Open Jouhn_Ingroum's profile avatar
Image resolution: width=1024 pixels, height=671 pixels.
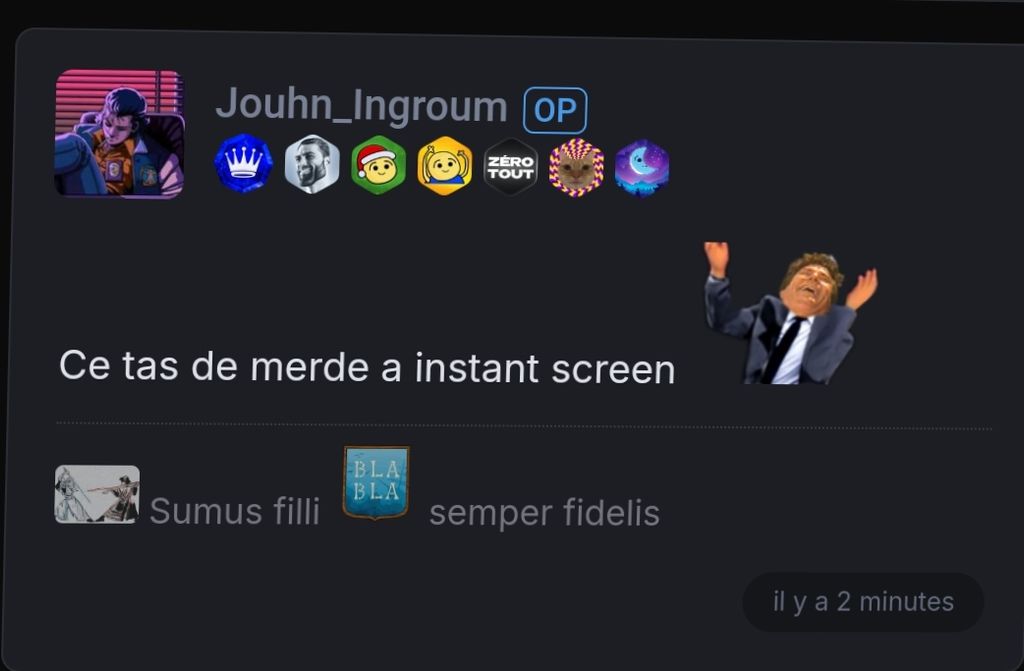pos(119,134)
